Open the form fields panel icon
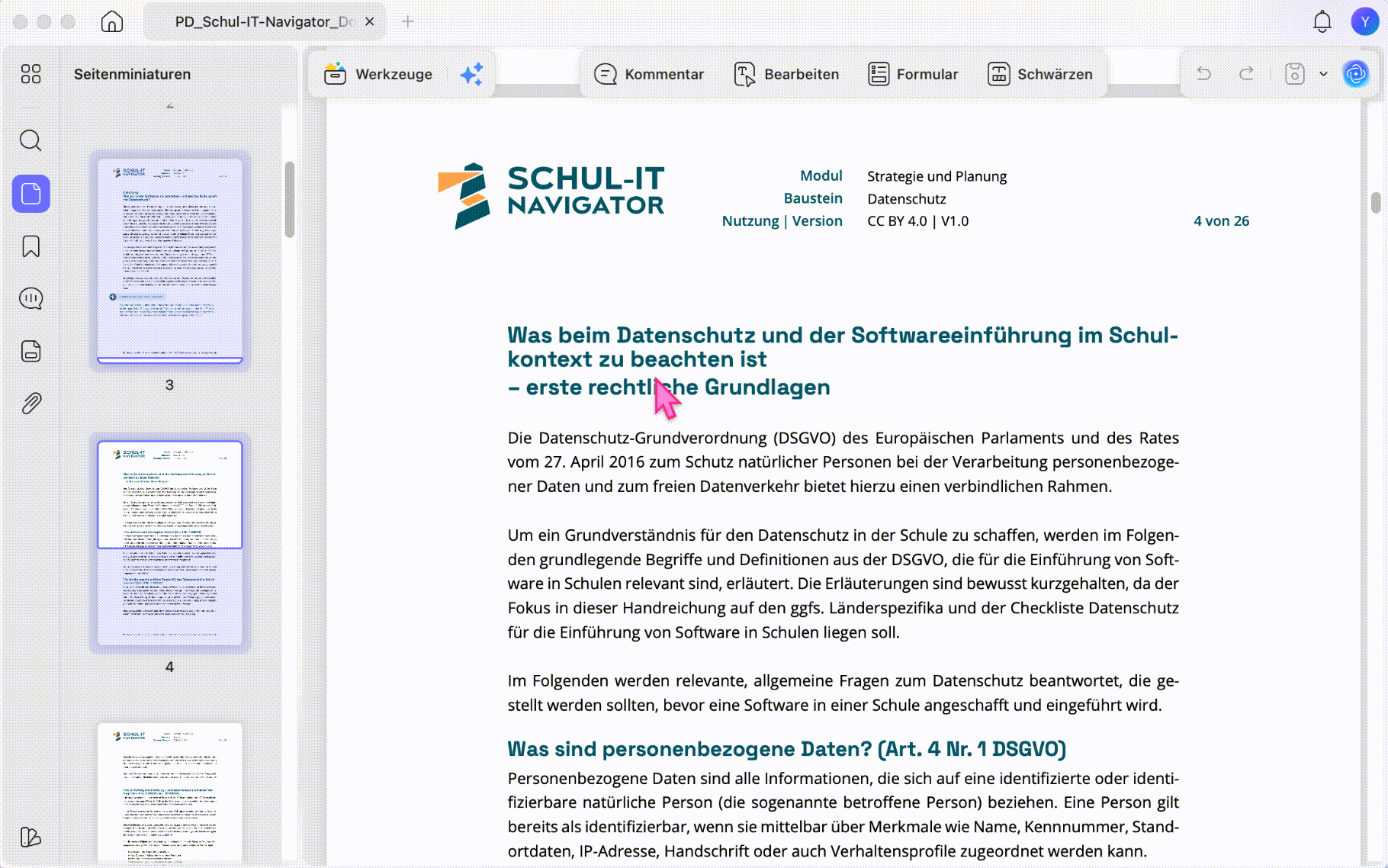Screen dimensions: 1388x868 click(x=31, y=351)
